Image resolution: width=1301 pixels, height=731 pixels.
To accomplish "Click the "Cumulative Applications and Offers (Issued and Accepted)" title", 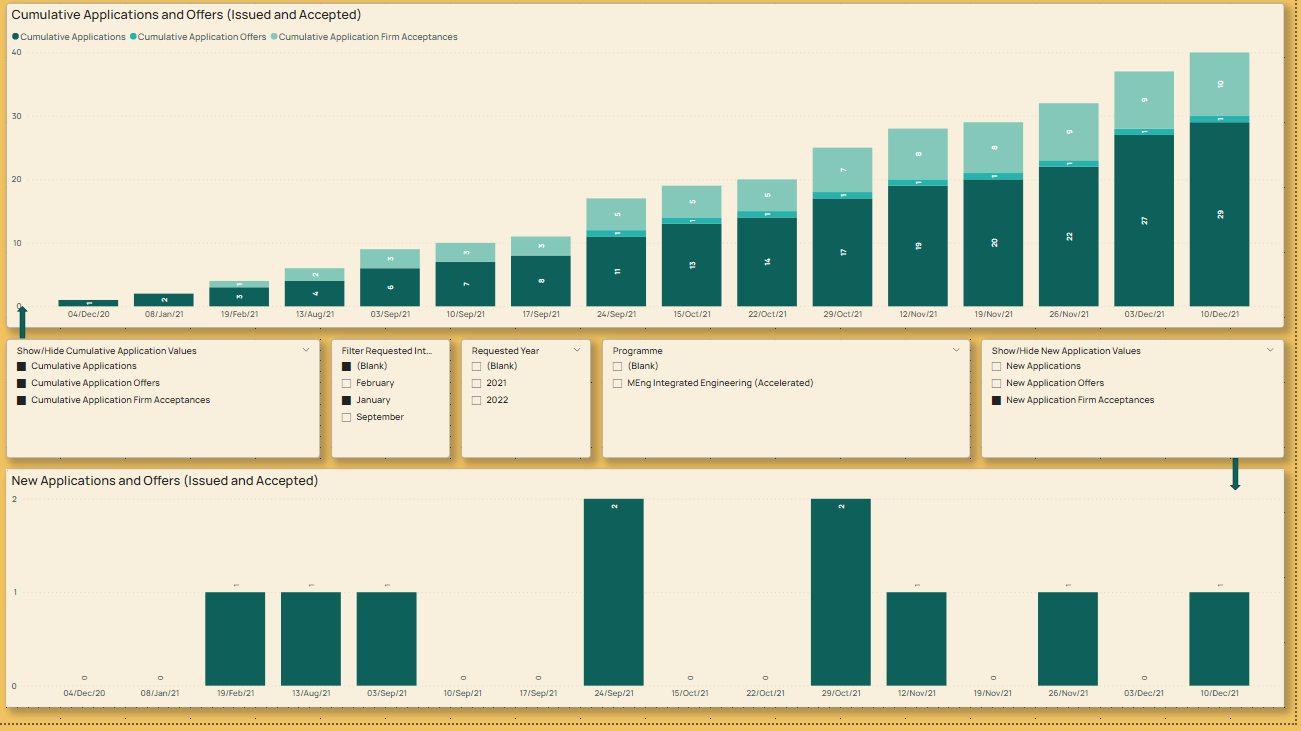I will [x=186, y=15].
